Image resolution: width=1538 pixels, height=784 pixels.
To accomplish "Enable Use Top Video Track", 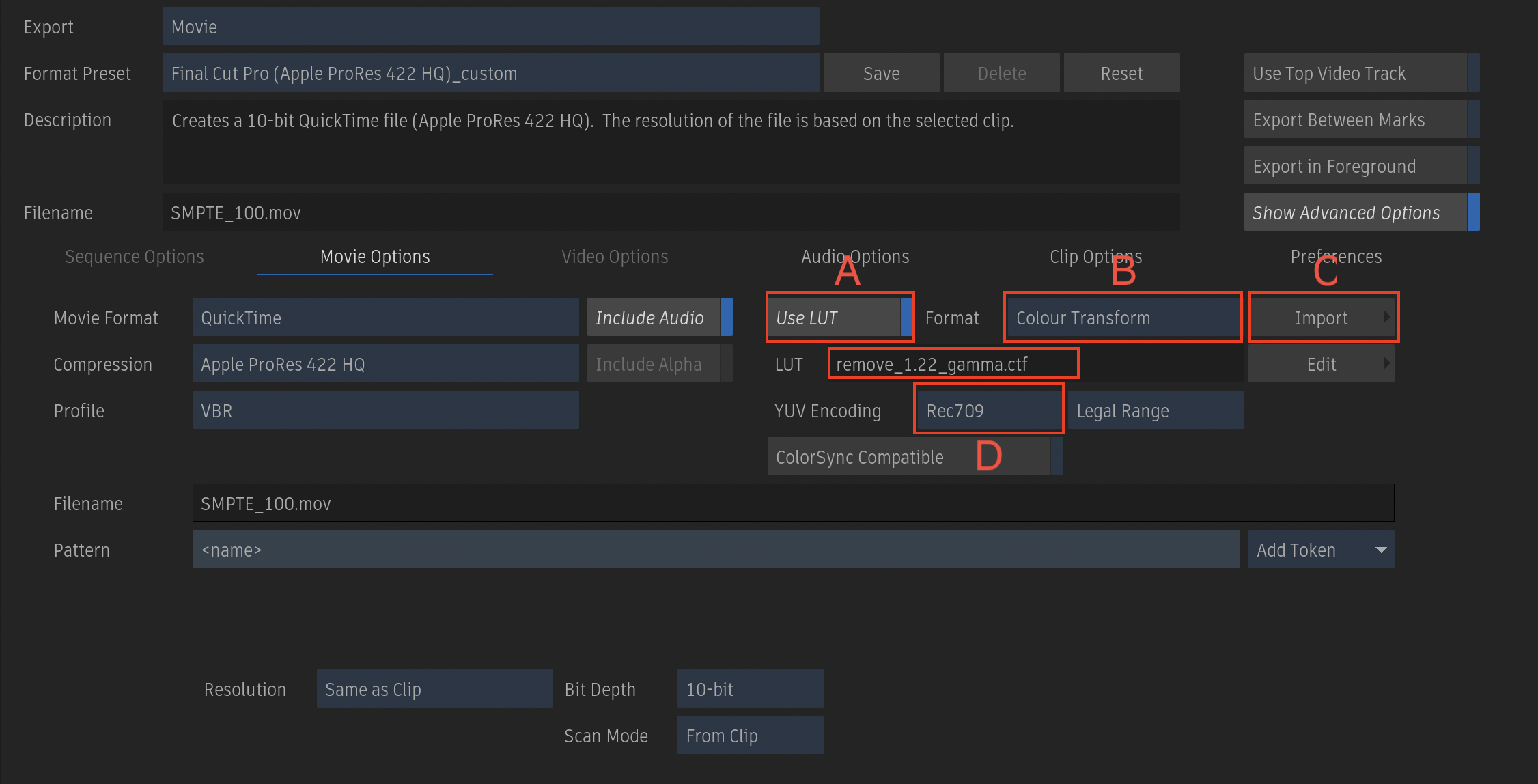I will (1355, 73).
